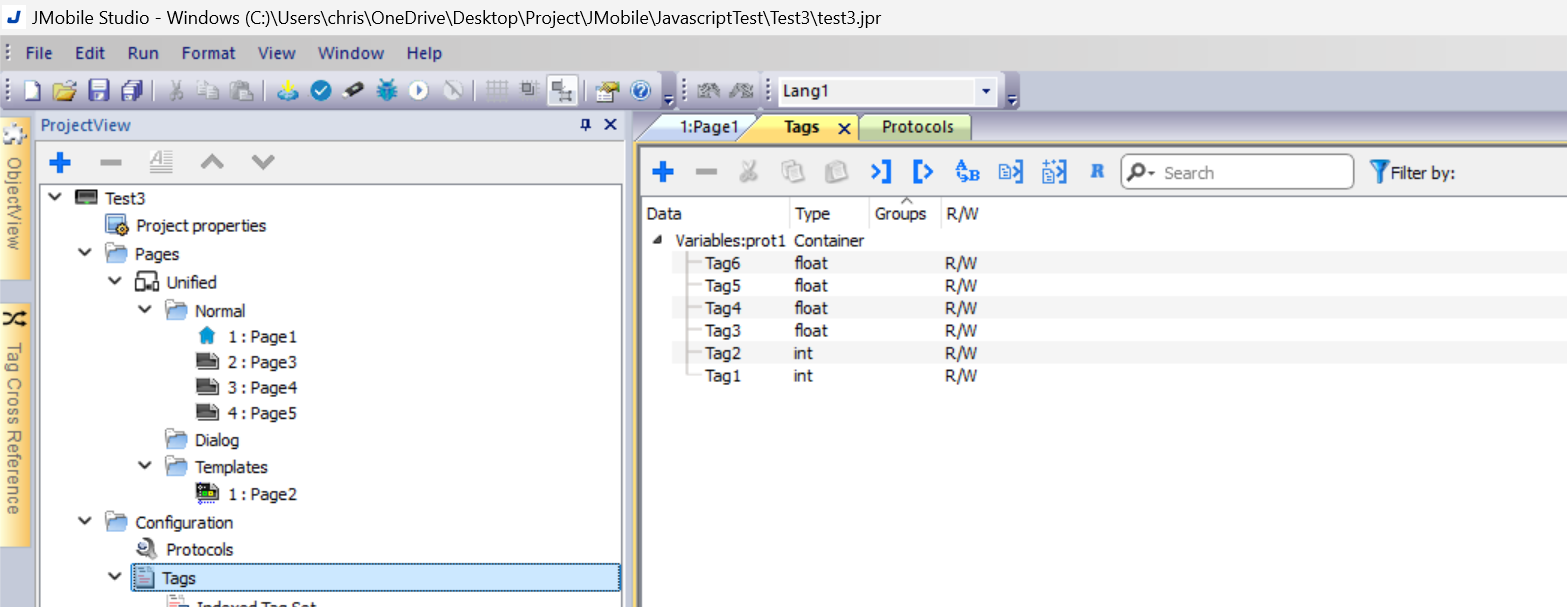Click the export tags icon
Image resolution: width=1567 pixels, height=607 pixels.
coord(923,172)
